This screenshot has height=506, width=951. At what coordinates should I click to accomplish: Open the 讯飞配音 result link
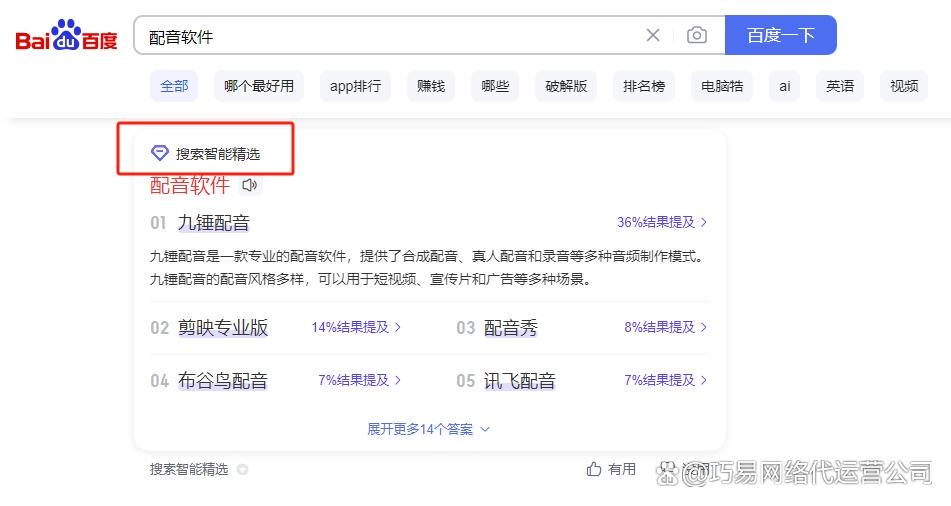click(520, 381)
